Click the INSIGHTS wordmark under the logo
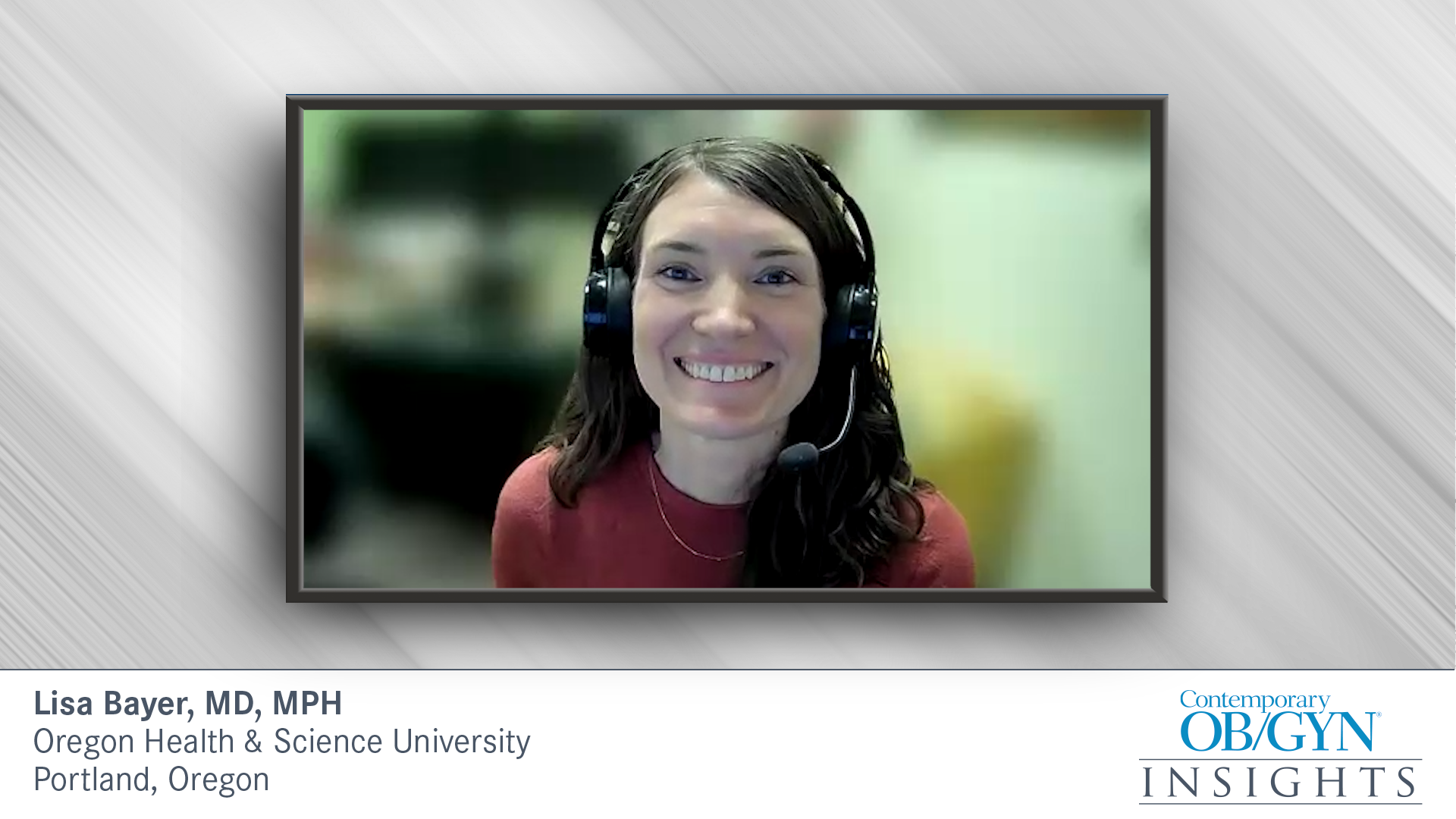This screenshot has width=1456, height=819. [x=1279, y=783]
